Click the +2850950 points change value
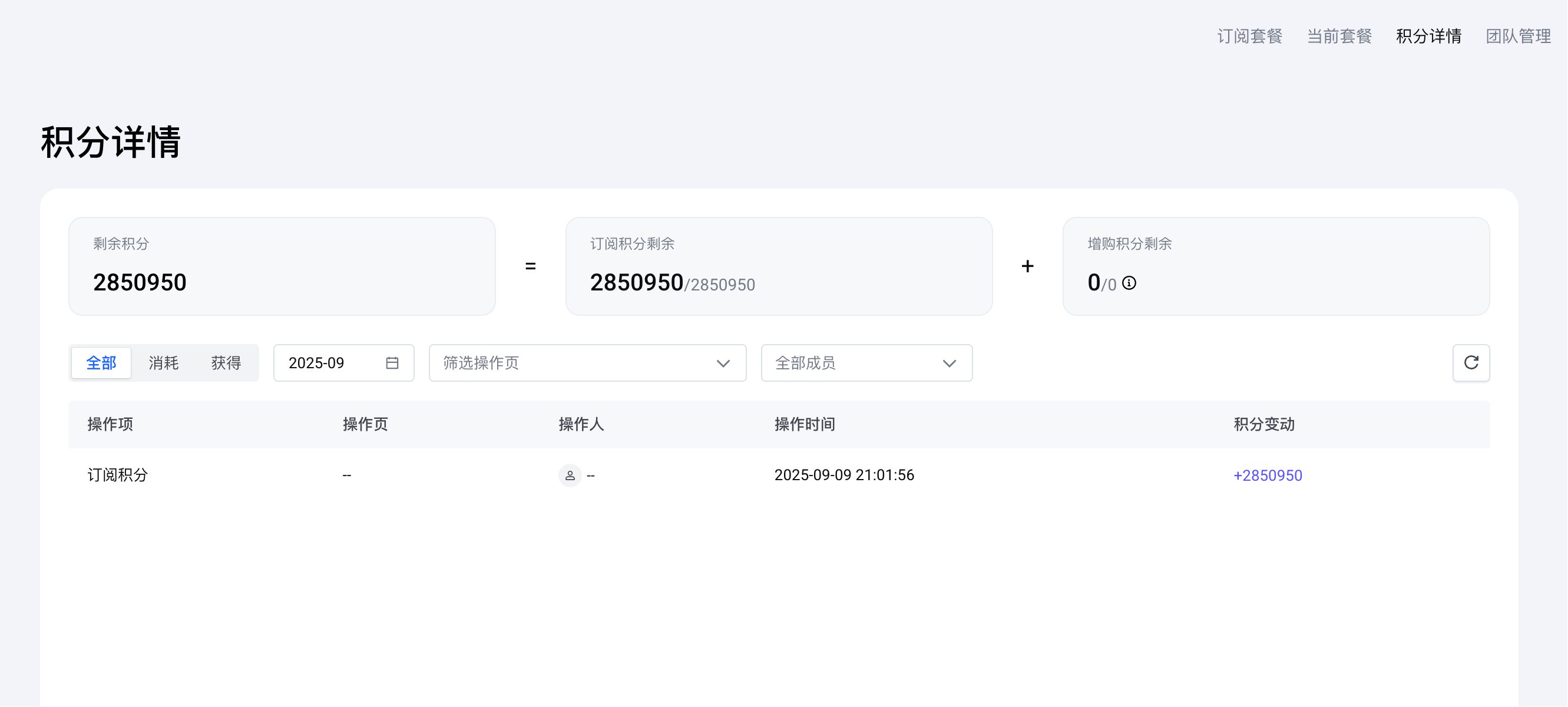Image resolution: width=1568 pixels, height=707 pixels. [1268, 475]
